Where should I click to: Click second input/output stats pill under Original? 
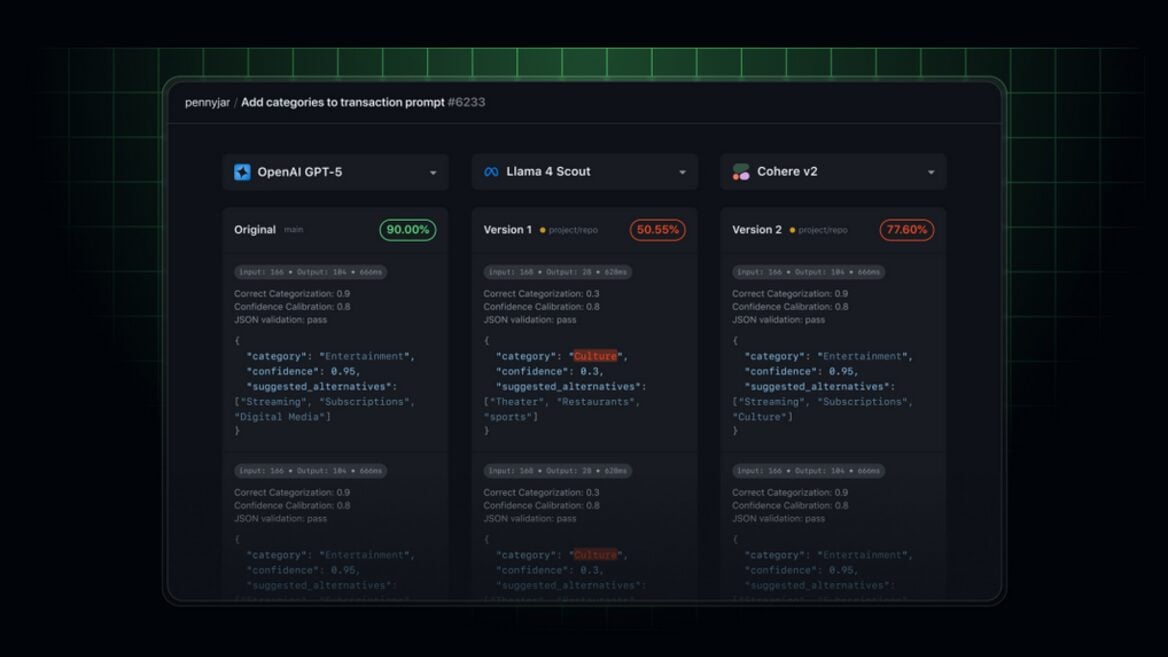pos(310,471)
